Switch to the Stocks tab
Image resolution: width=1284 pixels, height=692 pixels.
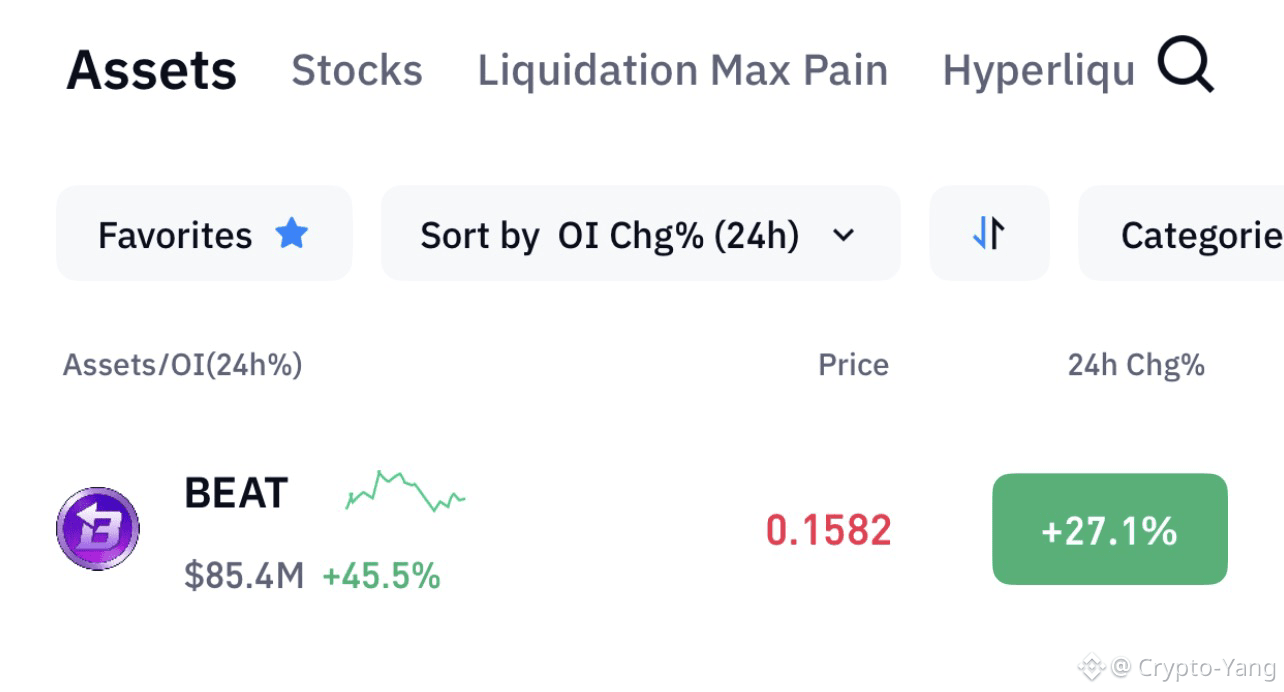[x=357, y=70]
